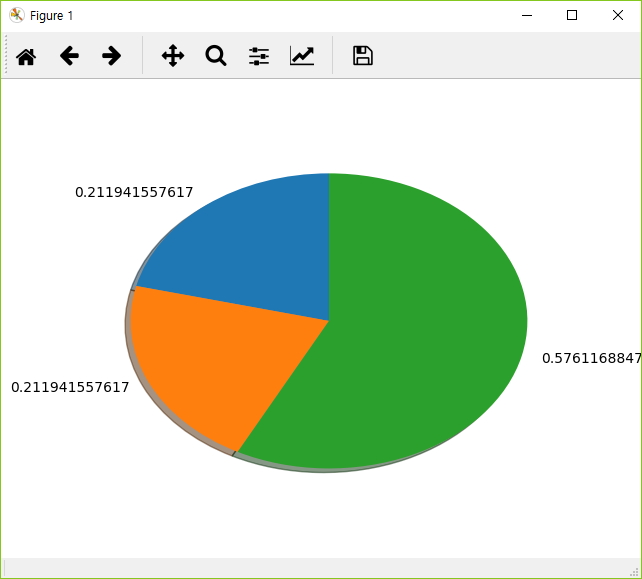Click the 0.211941557617 label above the blue slice
Viewport: 642px width, 579px height.
[134, 192]
